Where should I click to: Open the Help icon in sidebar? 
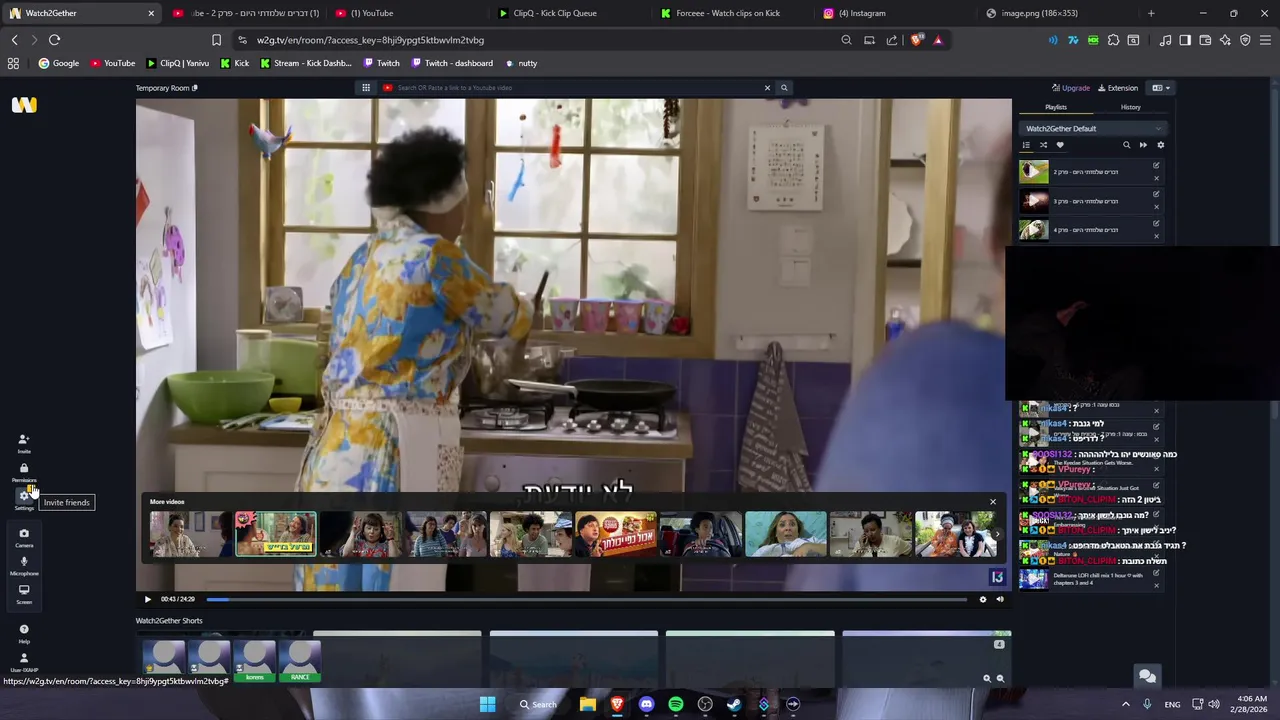pos(24,633)
